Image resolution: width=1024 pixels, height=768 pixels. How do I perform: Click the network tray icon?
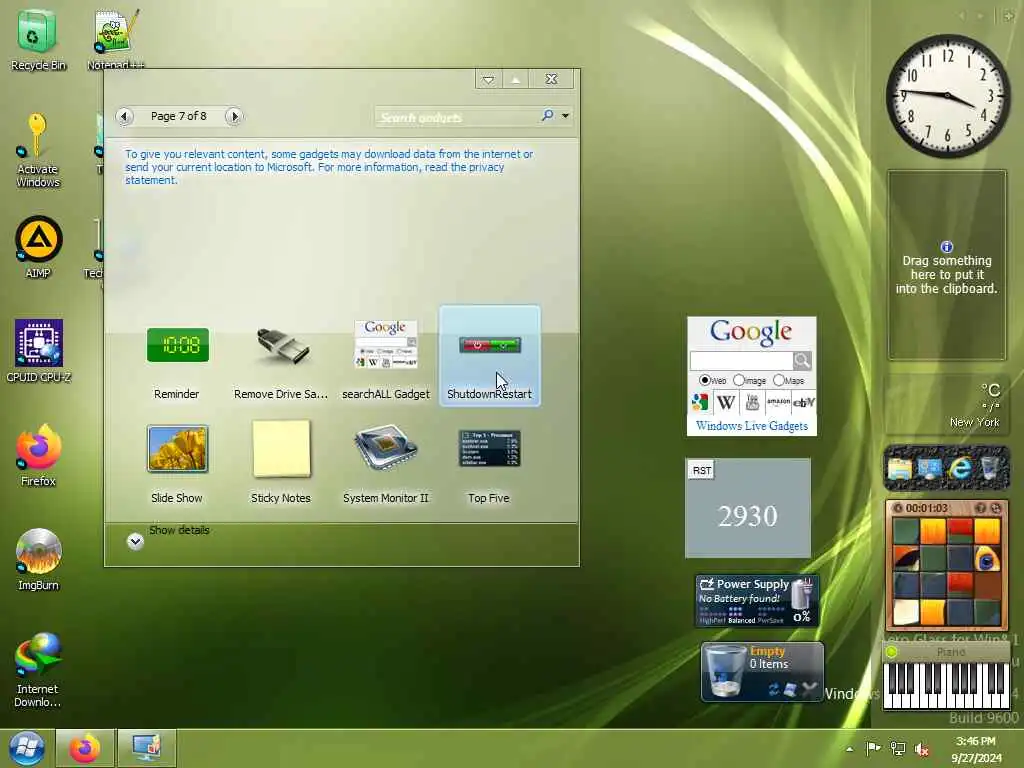[x=898, y=749]
